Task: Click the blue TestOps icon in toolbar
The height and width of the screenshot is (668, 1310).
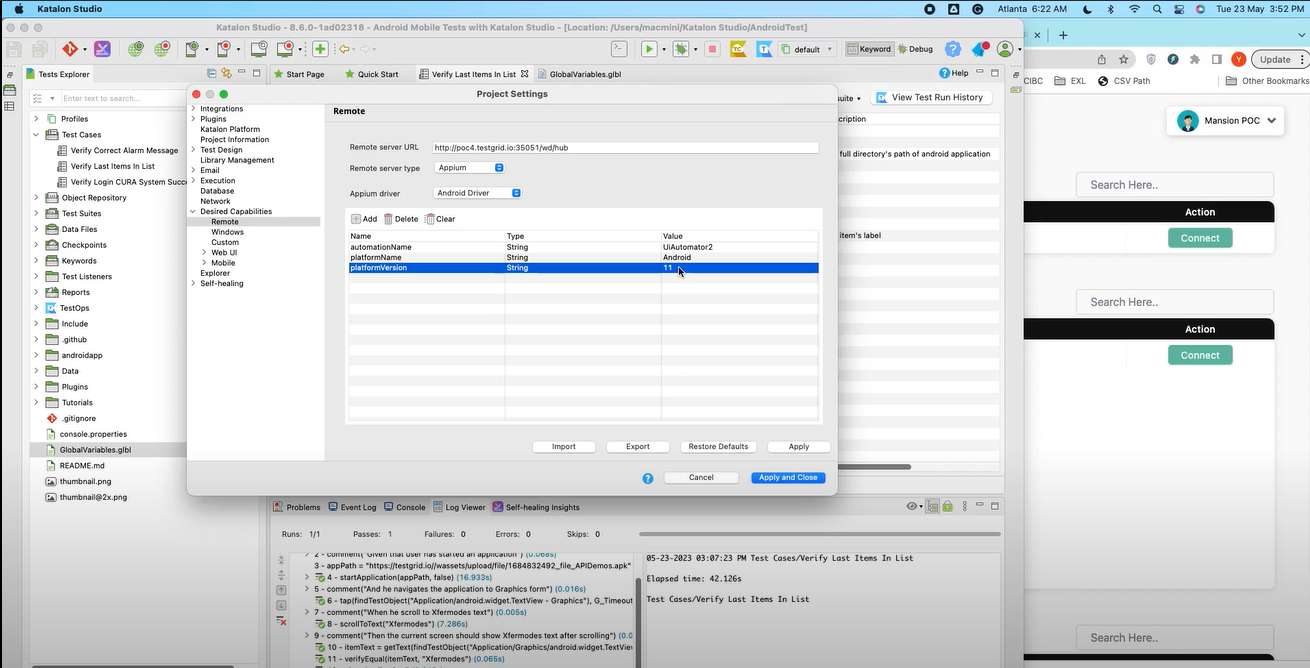Action: click(764, 49)
